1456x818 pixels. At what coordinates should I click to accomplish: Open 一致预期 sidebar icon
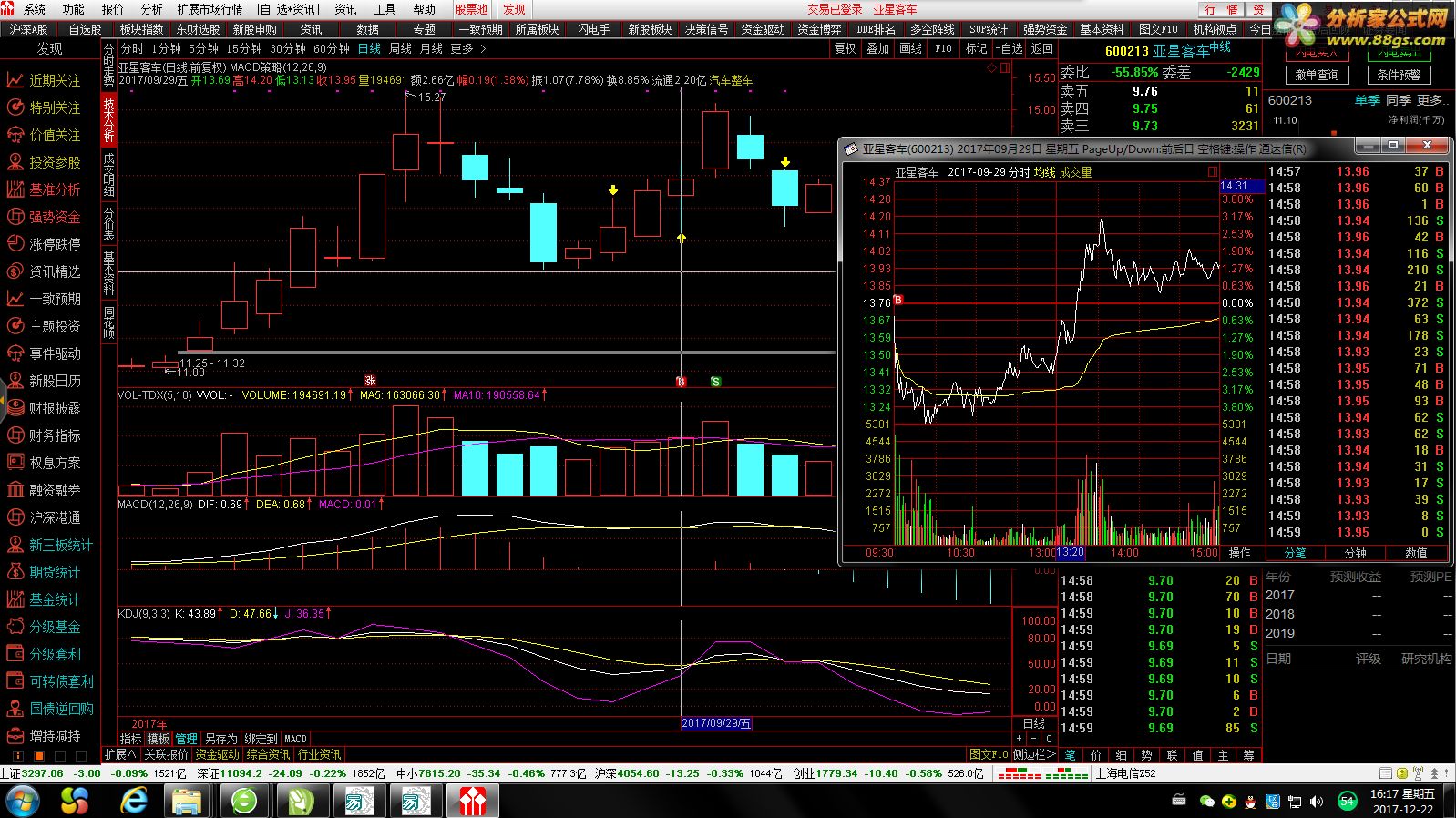tap(15, 299)
